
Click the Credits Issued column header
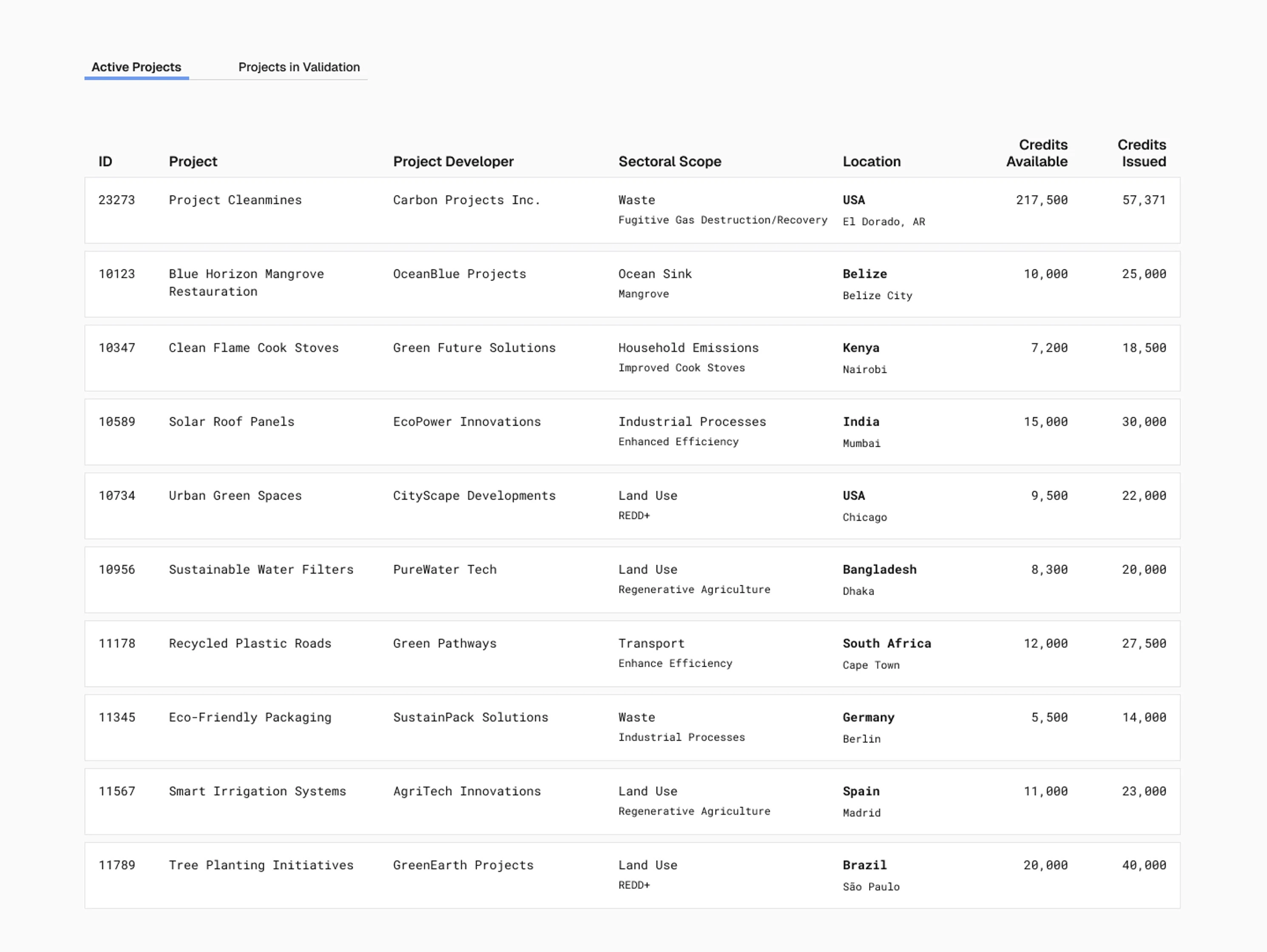[x=1141, y=153]
